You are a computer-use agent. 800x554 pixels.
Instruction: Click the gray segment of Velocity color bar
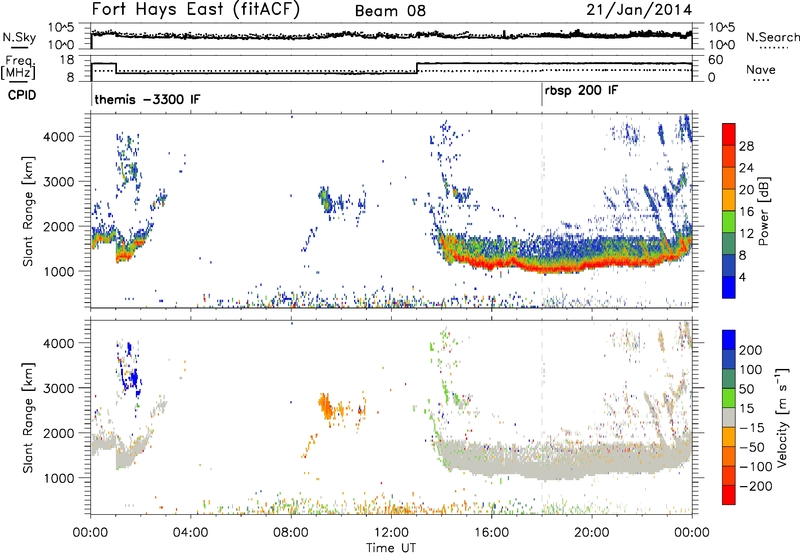(x=729, y=418)
